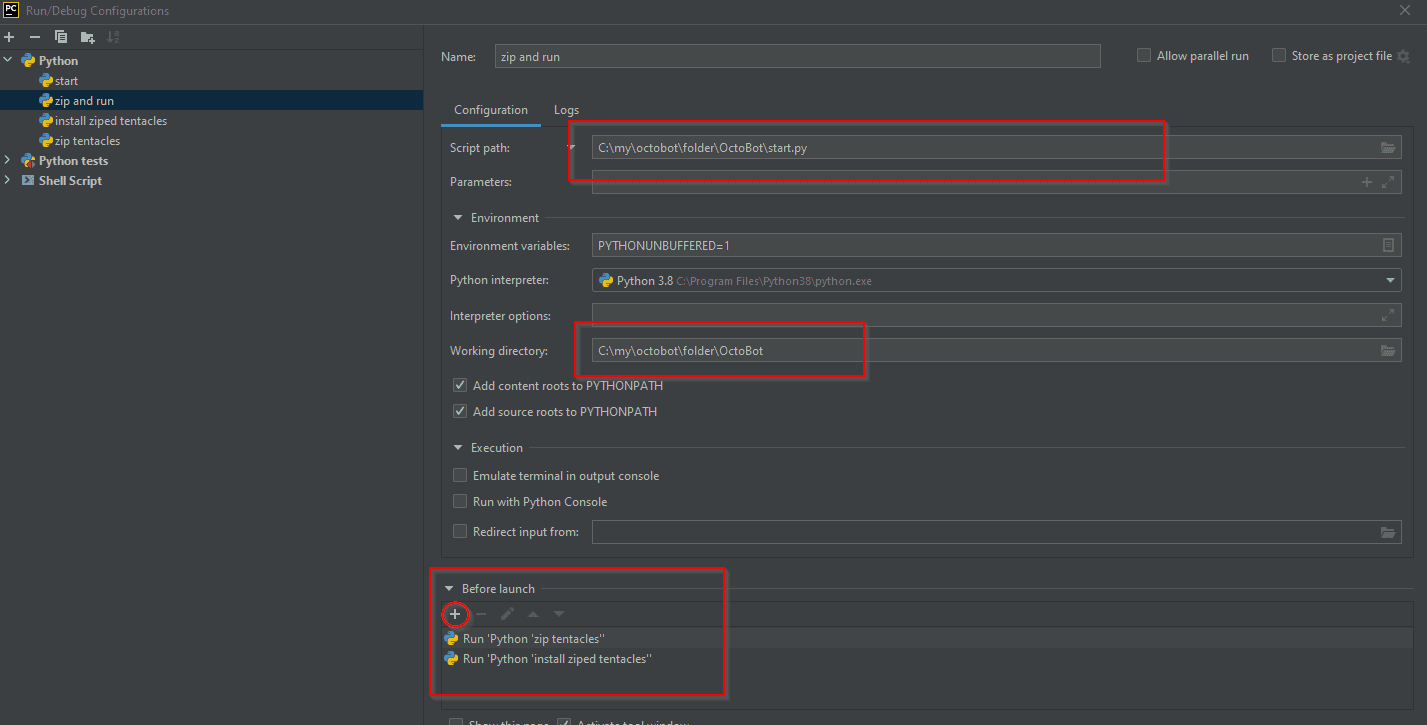This screenshot has height=725, width=1427.
Task: Switch to the Logs tab
Action: click(567, 110)
